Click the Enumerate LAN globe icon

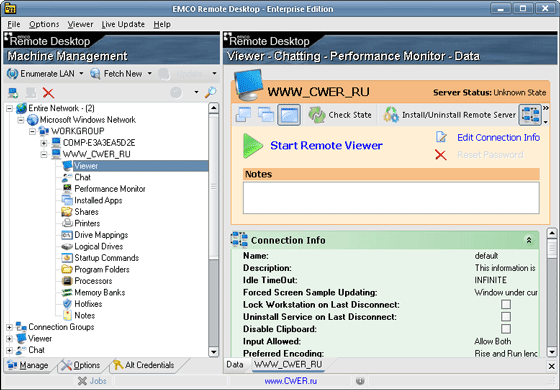click(x=12, y=74)
